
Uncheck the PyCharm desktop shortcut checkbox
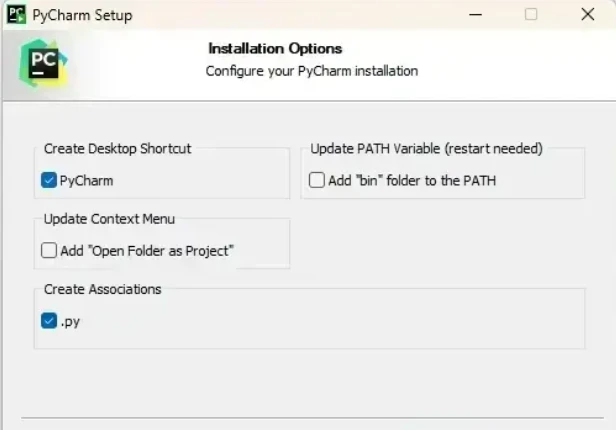pyautogui.click(x=49, y=180)
